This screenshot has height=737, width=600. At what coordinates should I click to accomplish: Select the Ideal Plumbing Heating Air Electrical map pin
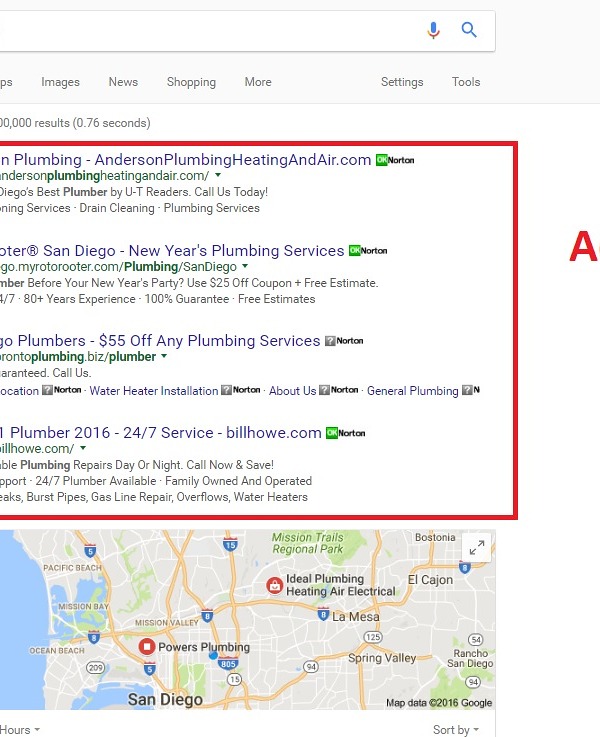(x=274, y=586)
